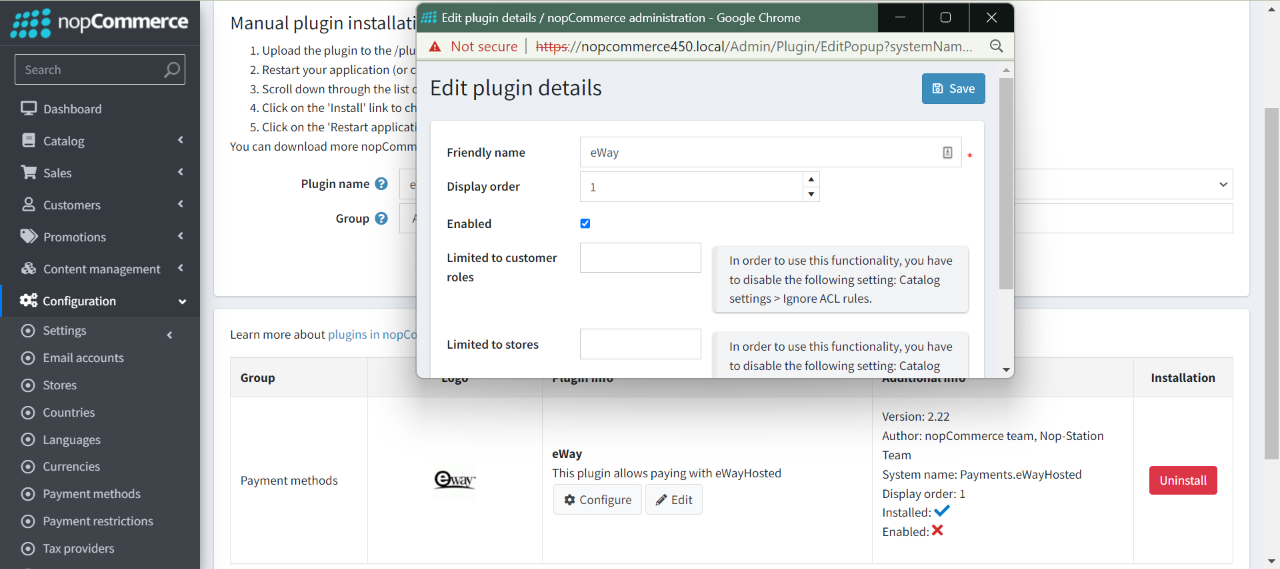
Task: Click the nopCommerce favicon in popup title bar
Action: click(429, 17)
